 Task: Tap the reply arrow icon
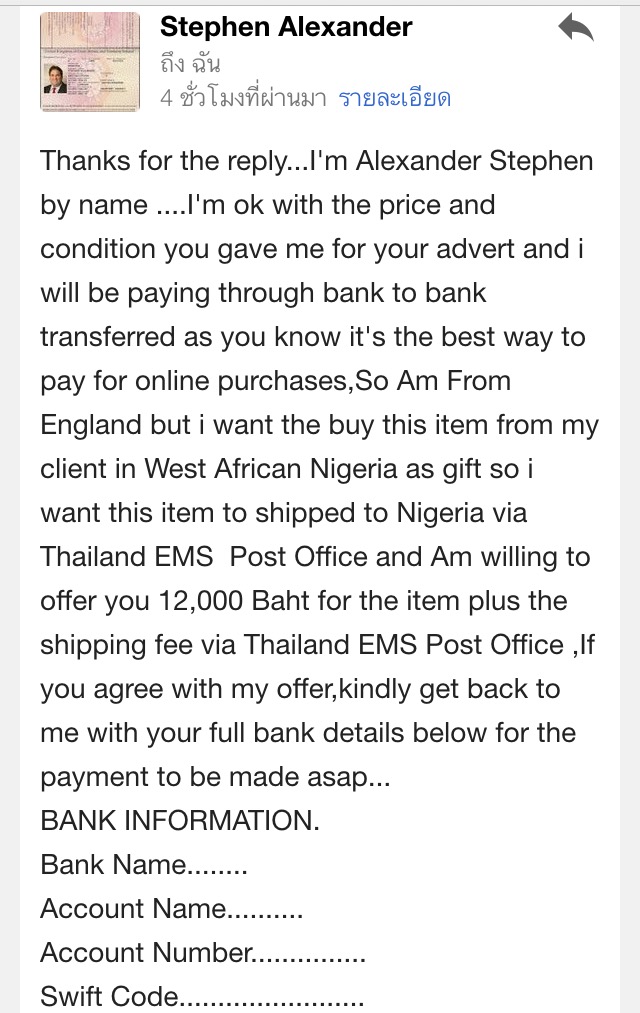point(576,29)
